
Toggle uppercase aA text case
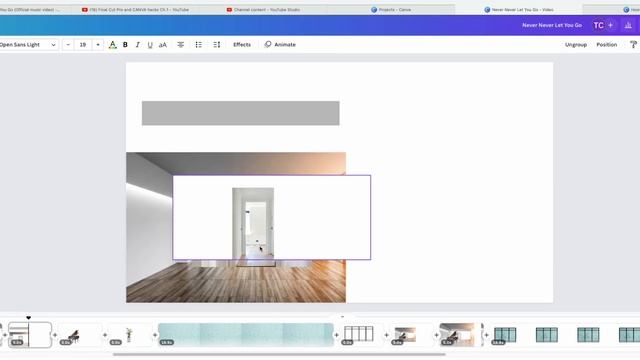[x=162, y=45]
